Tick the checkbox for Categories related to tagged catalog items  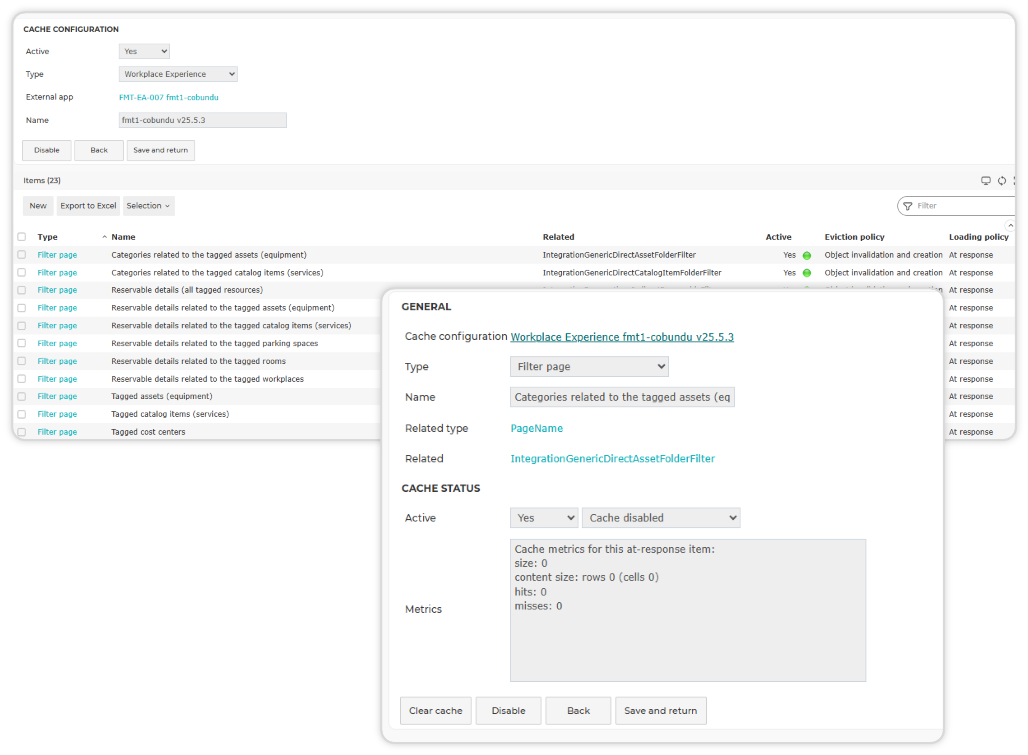pyautogui.click(x=22, y=273)
